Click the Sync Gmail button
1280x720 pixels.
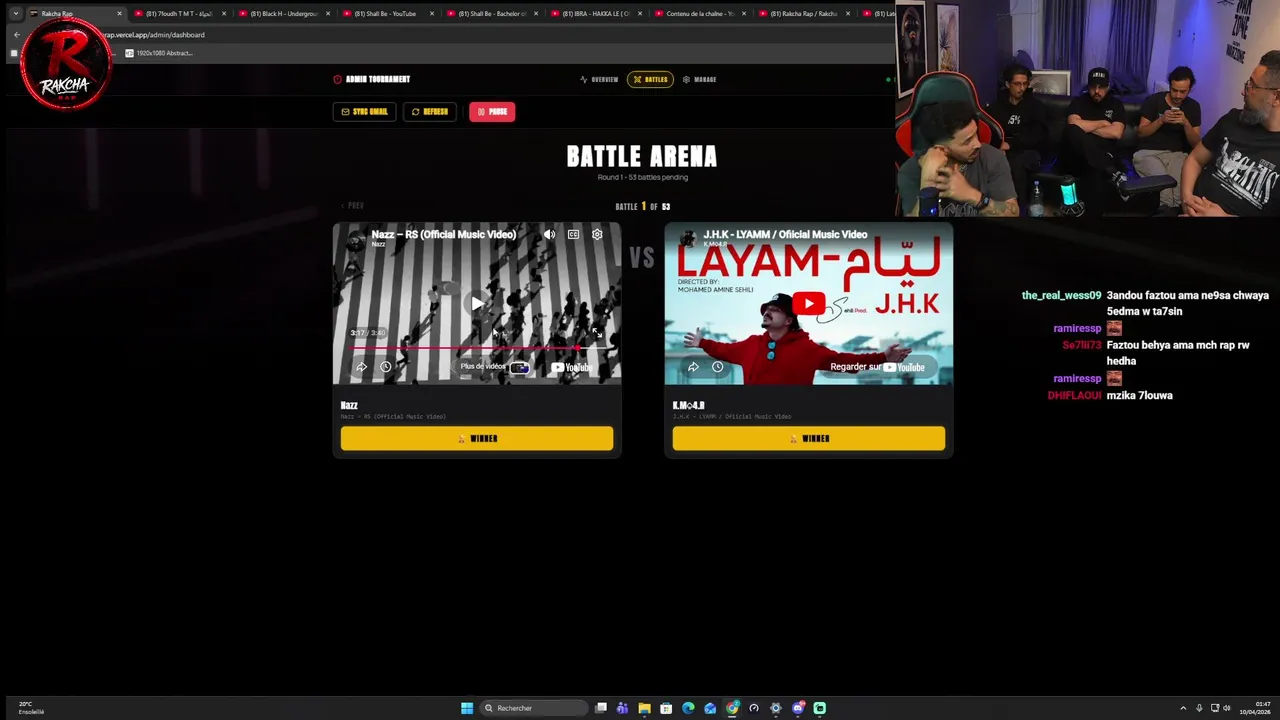364,112
